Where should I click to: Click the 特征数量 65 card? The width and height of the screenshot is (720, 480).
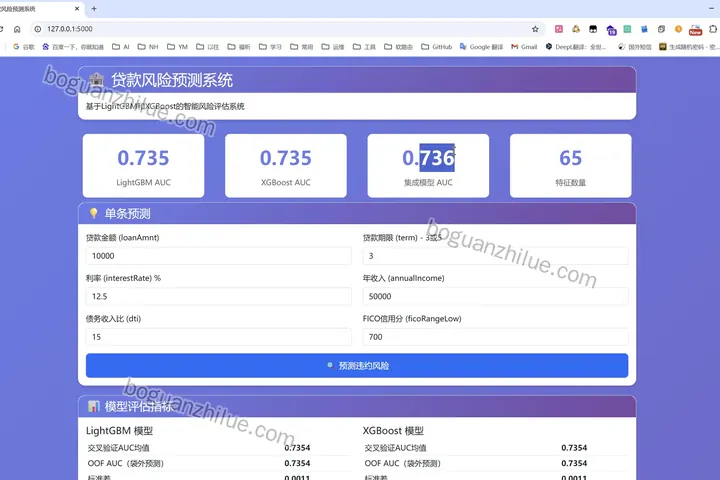[570, 166]
